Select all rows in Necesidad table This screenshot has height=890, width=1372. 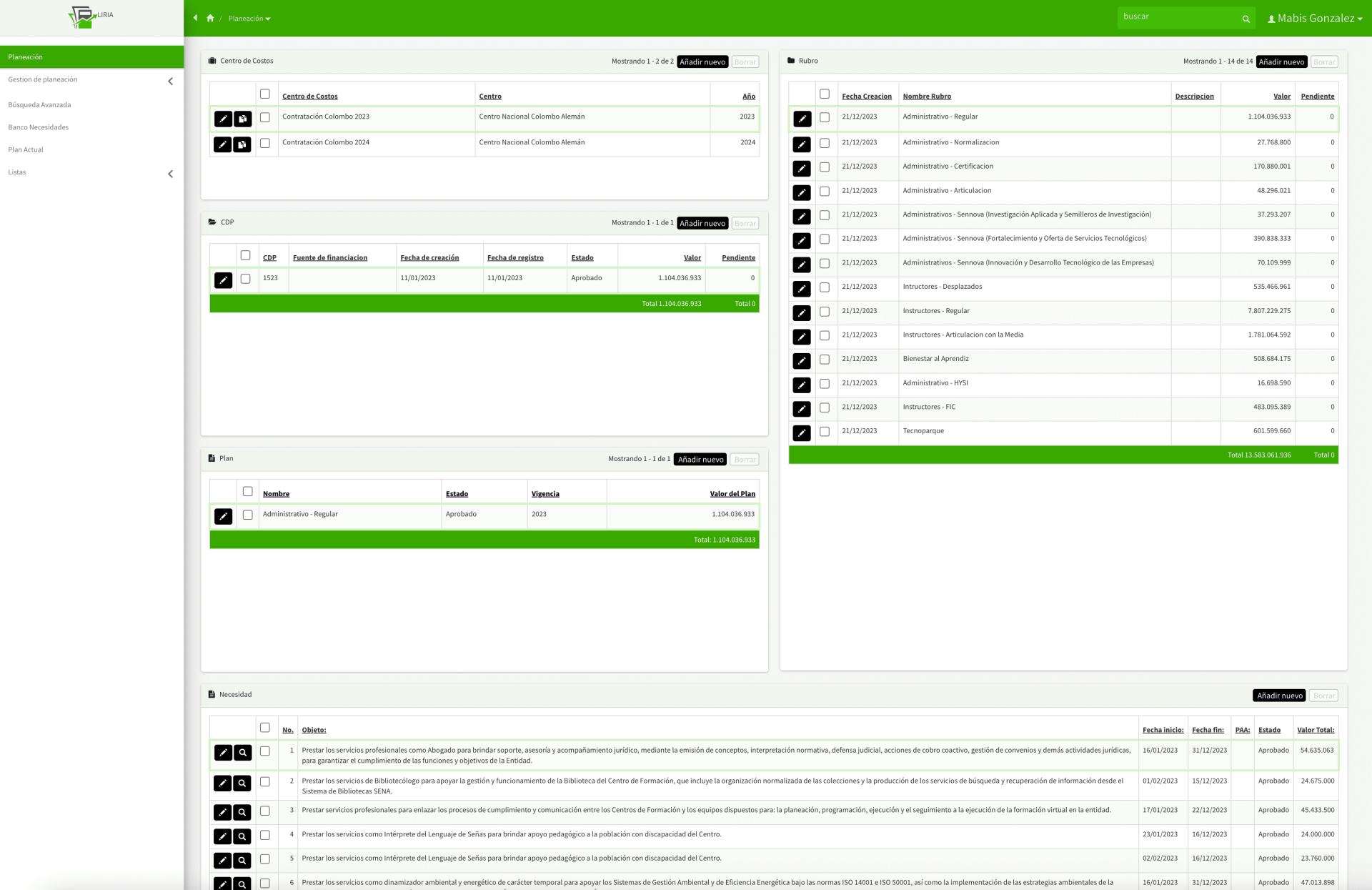[x=265, y=728]
